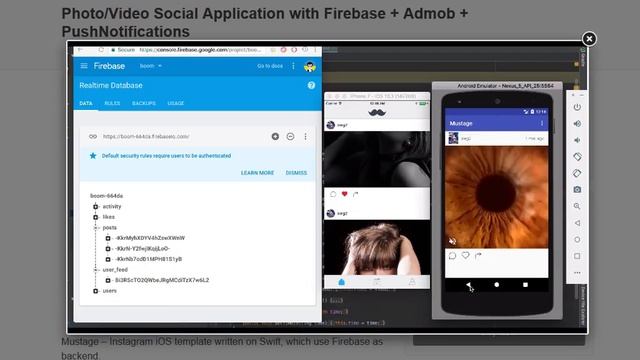Add a child node with plus icon

[x=275, y=136]
